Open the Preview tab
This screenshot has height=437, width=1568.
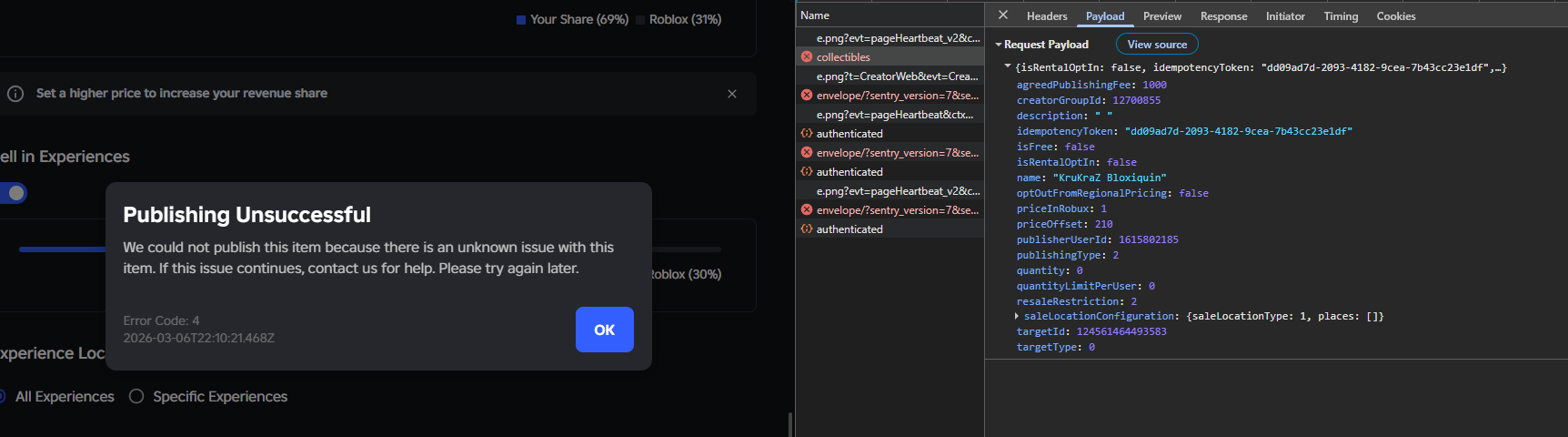coord(1162,16)
